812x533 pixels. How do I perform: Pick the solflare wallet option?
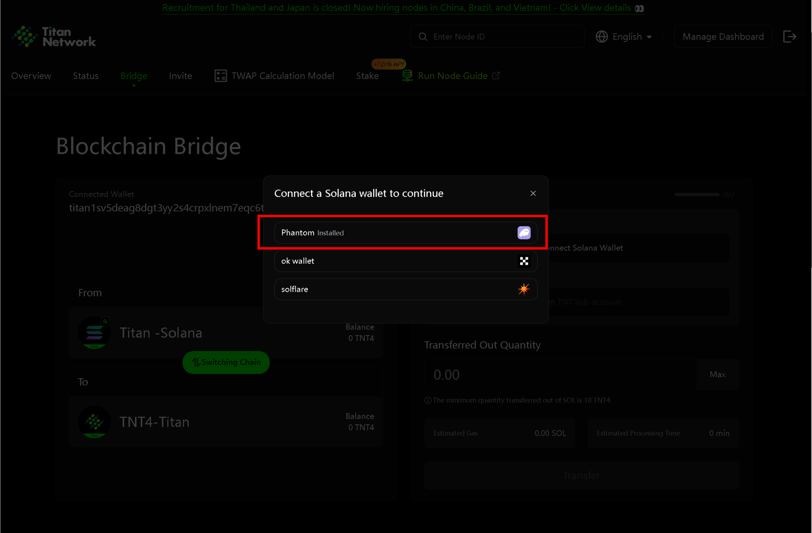[x=405, y=289]
